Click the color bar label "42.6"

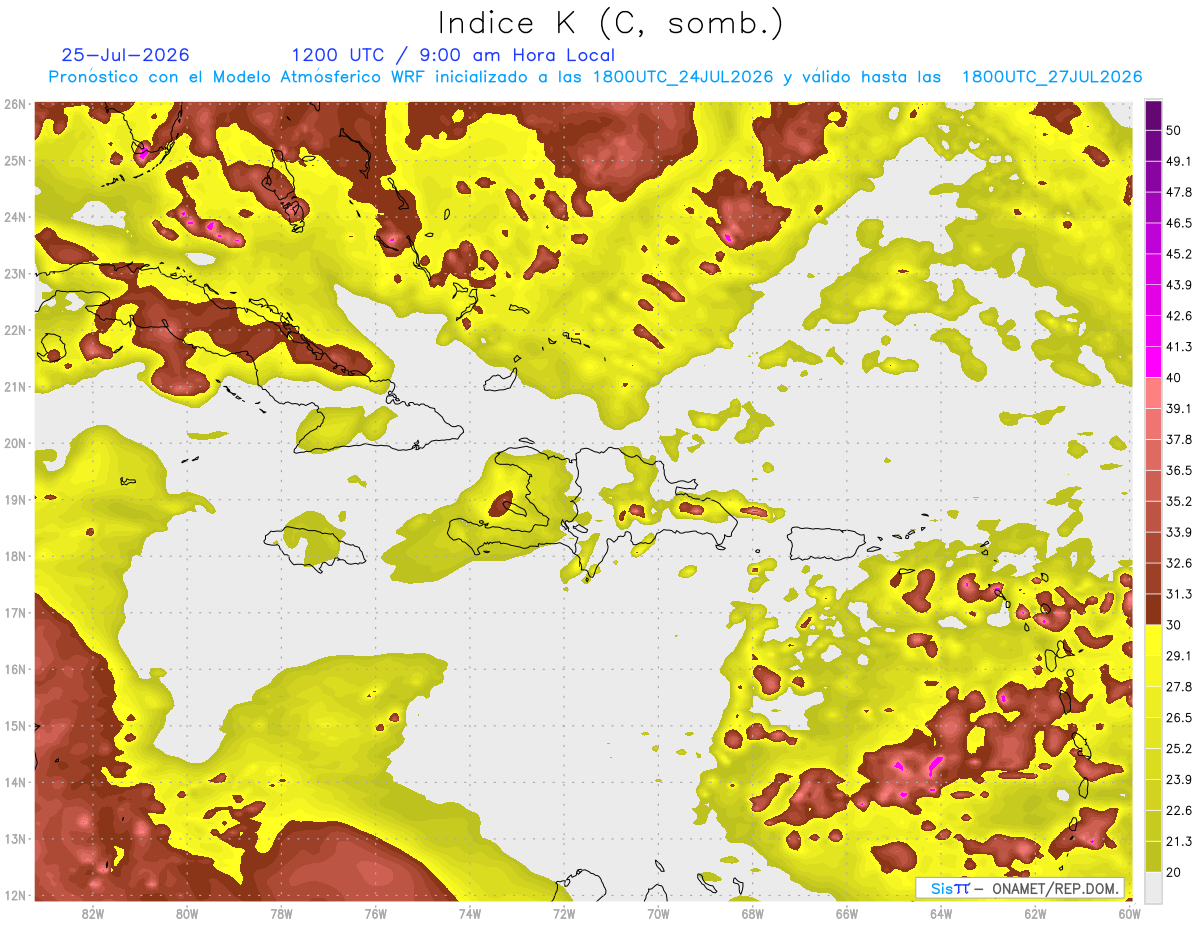[x=1179, y=316]
